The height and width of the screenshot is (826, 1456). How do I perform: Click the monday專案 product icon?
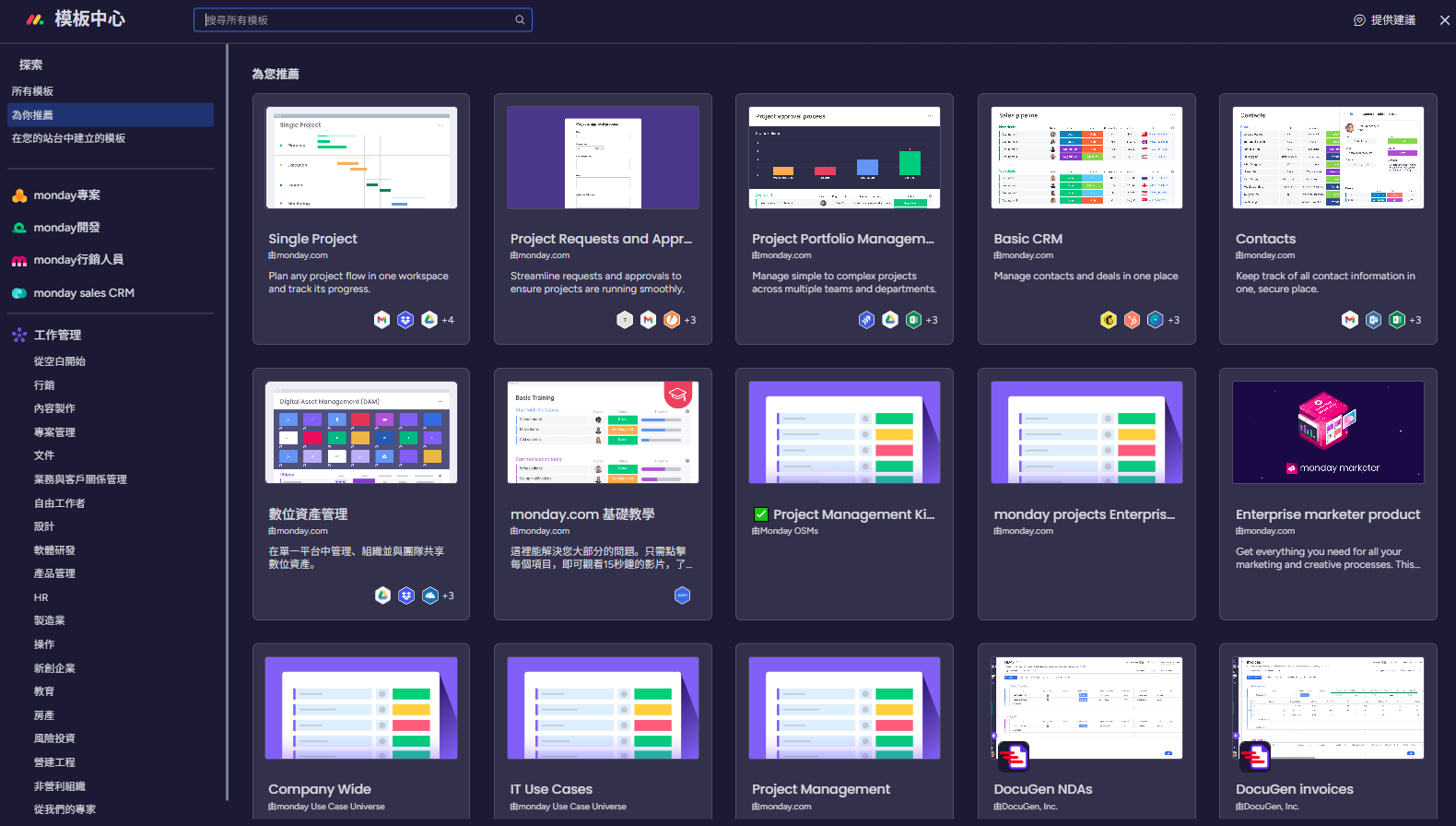point(19,195)
